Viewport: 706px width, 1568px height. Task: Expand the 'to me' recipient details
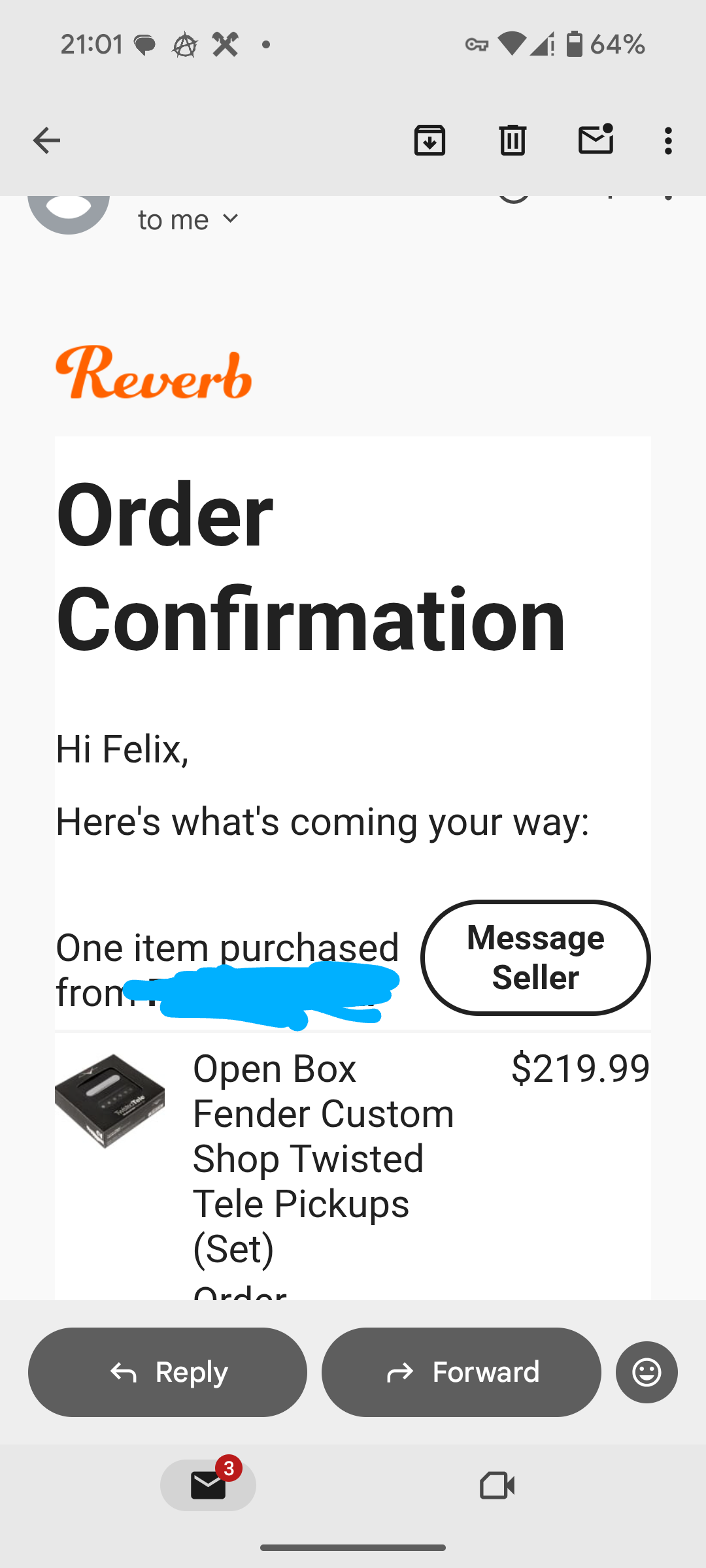(x=189, y=220)
